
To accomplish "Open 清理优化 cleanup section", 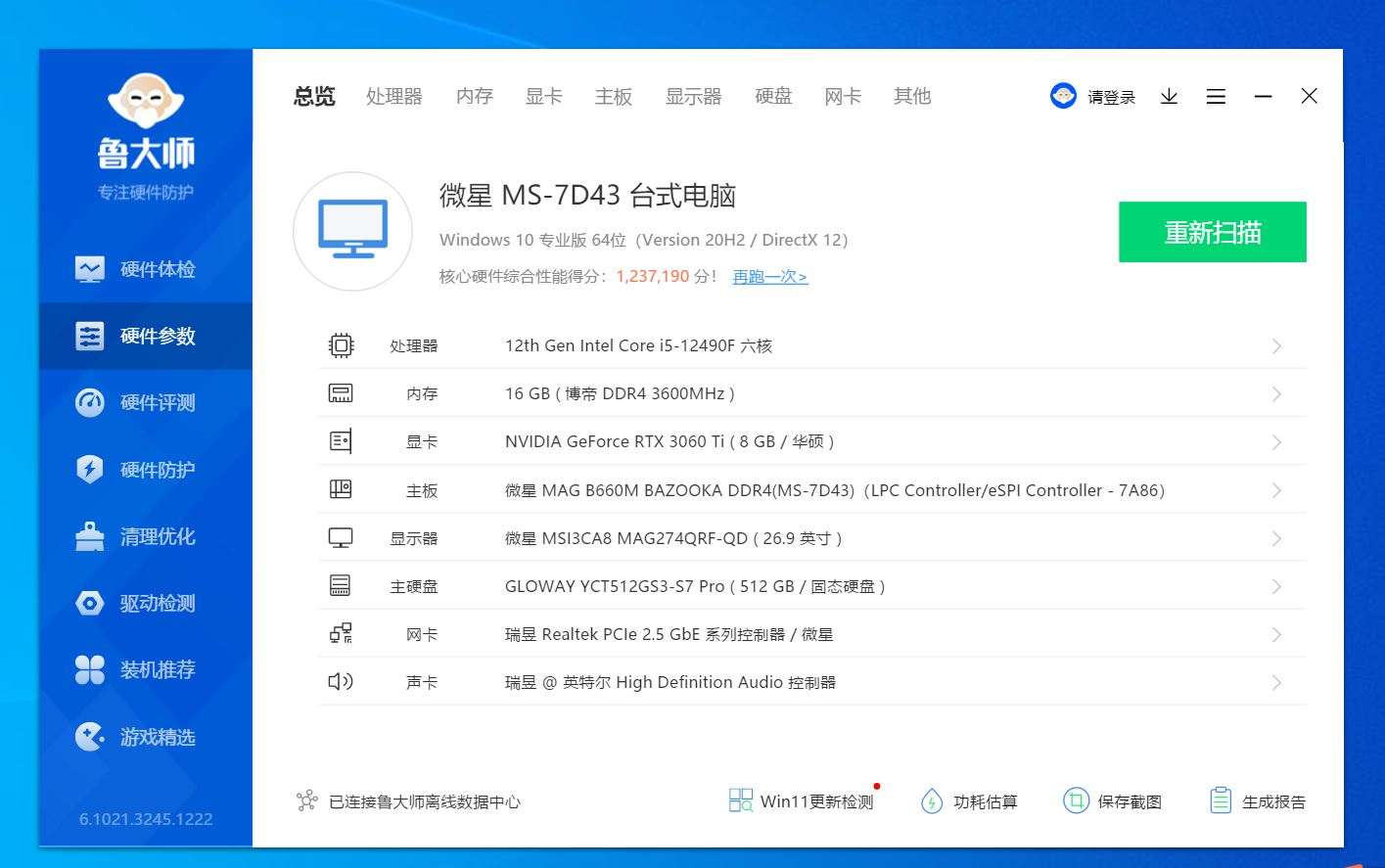I will tap(146, 536).
